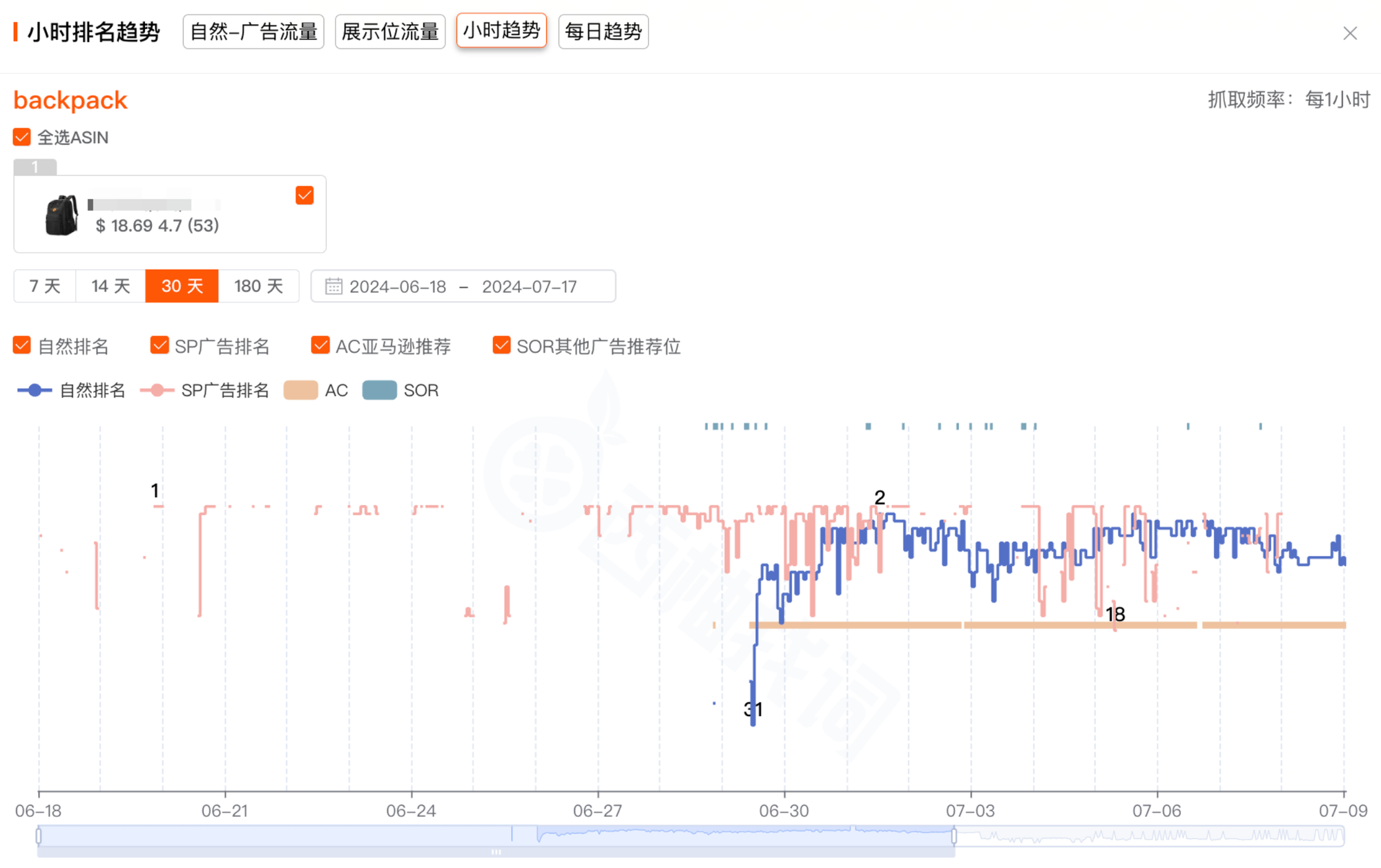1381x868 pixels.
Task: Uncheck AC亚马逊推荐 checkbox
Action: pos(320,346)
